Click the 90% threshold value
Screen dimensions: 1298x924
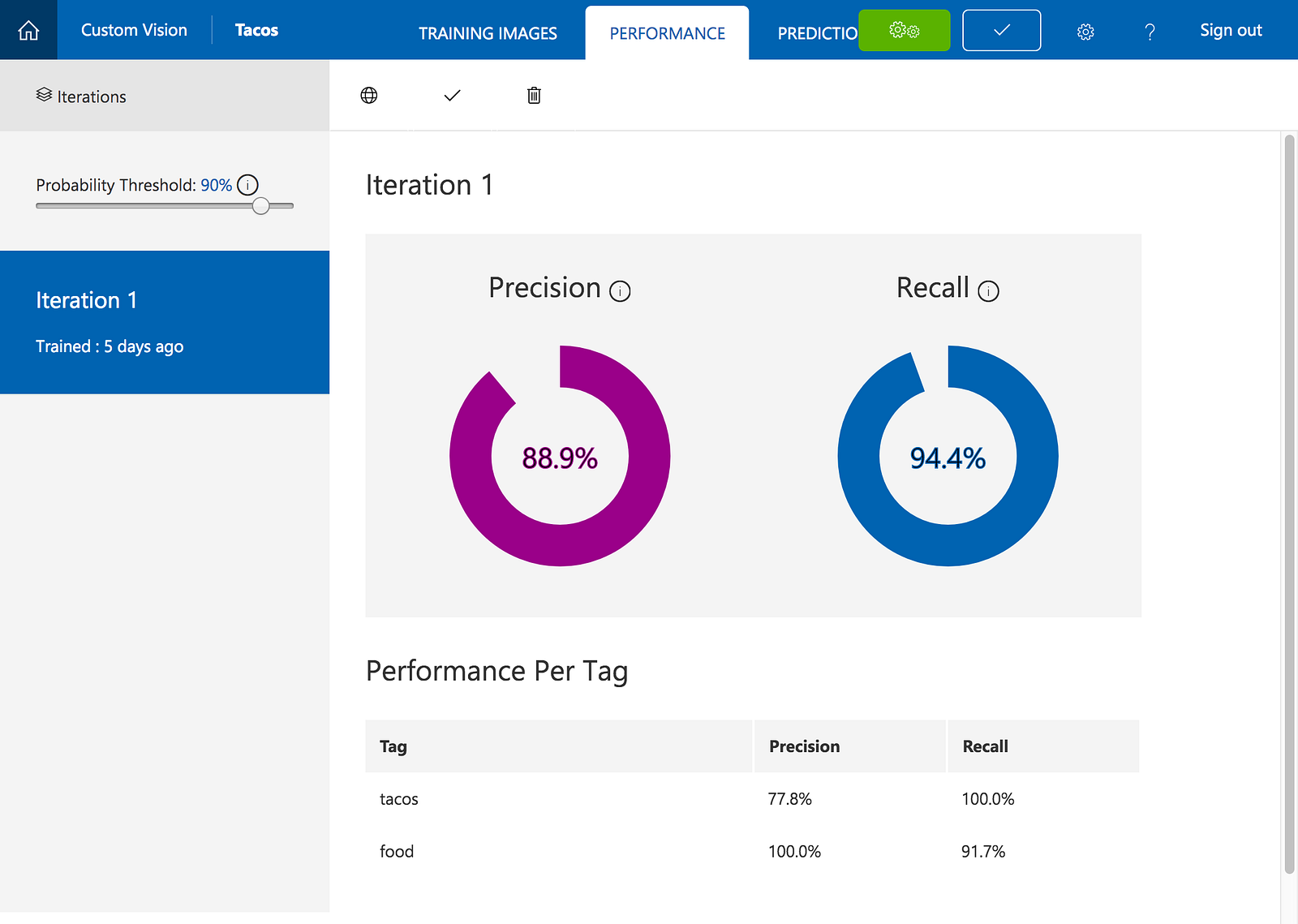(x=217, y=185)
